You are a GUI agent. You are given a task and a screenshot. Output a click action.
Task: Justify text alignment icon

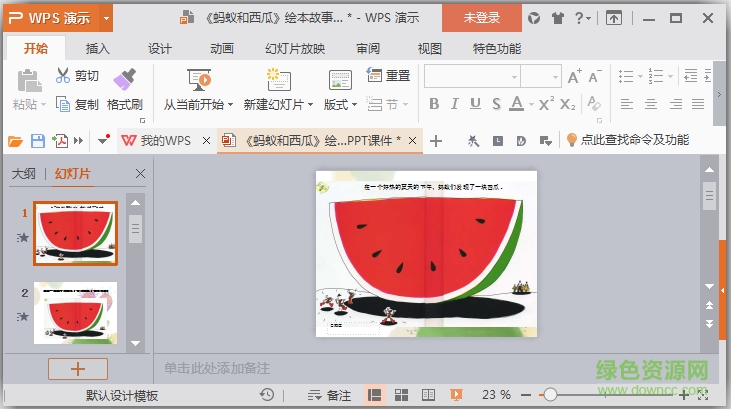click(698, 104)
